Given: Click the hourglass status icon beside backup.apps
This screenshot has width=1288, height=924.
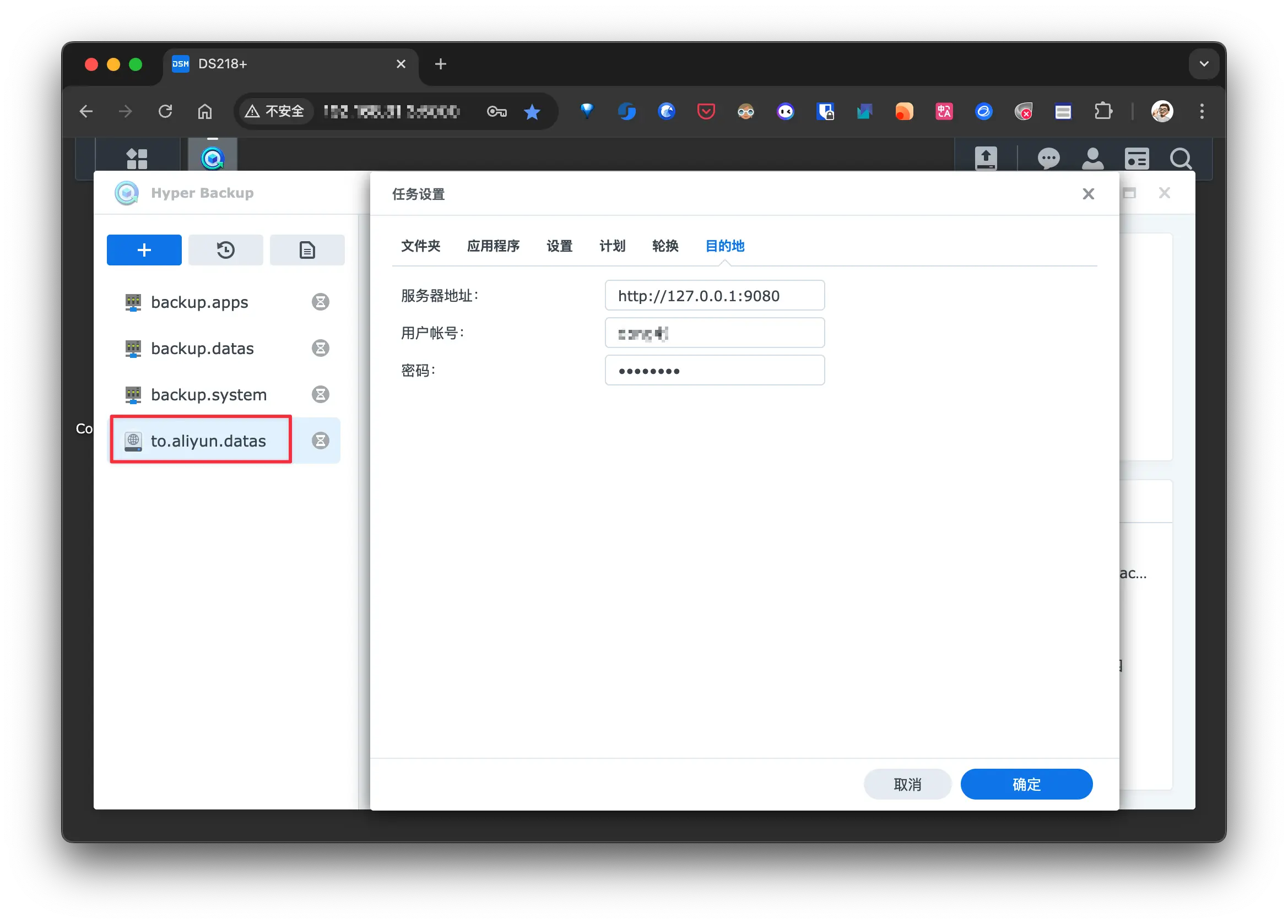Looking at the screenshot, I should [320, 301].
